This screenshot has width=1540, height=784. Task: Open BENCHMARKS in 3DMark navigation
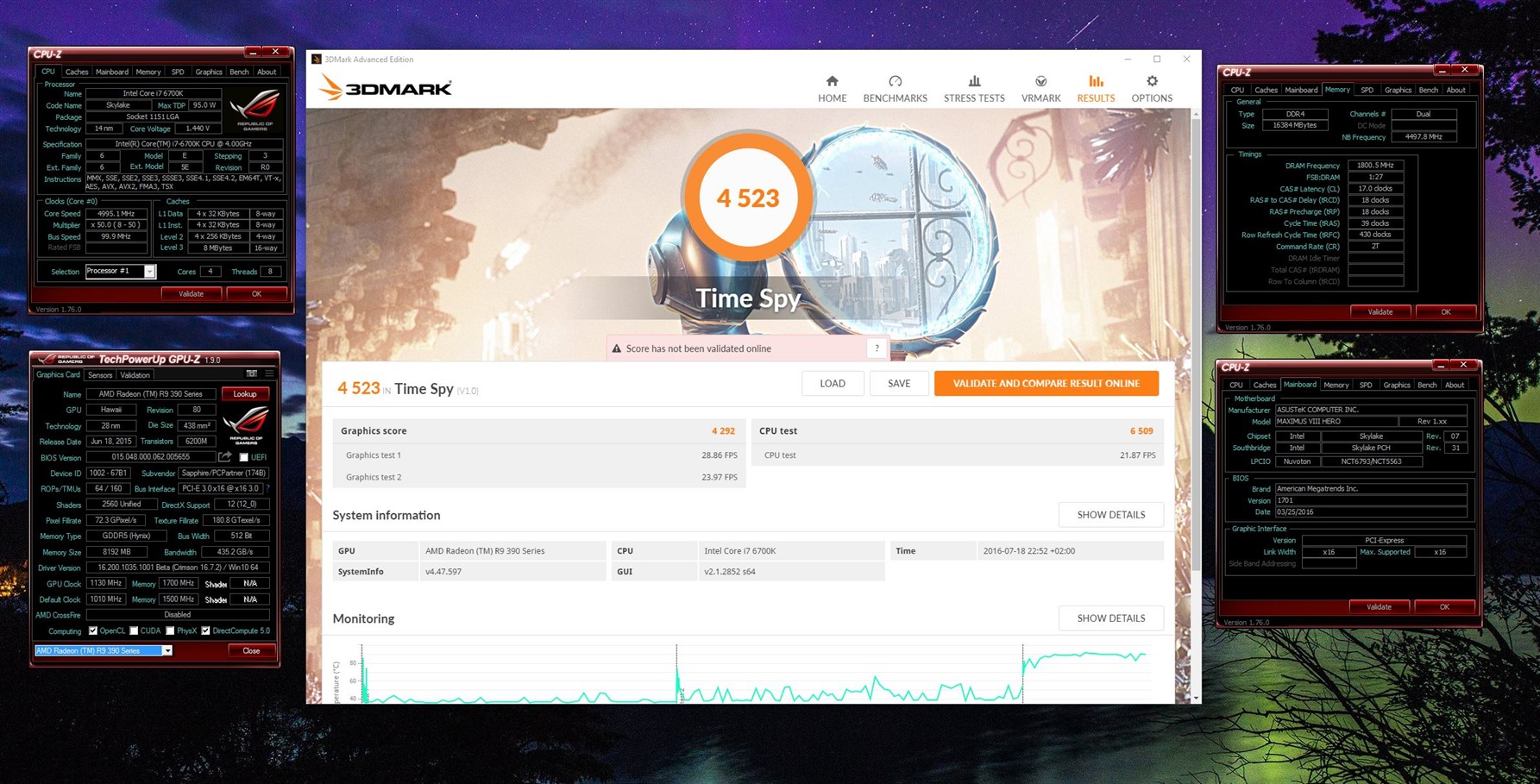tap(895, 89)
